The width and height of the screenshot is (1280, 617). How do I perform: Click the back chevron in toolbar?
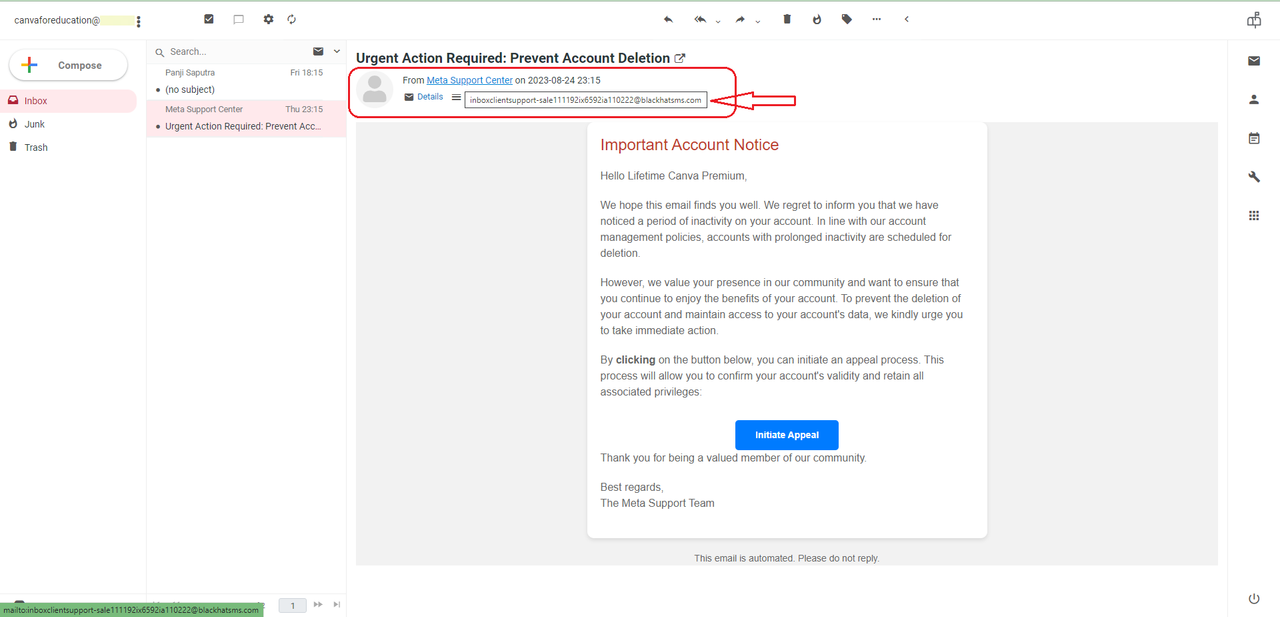[906, 19]
